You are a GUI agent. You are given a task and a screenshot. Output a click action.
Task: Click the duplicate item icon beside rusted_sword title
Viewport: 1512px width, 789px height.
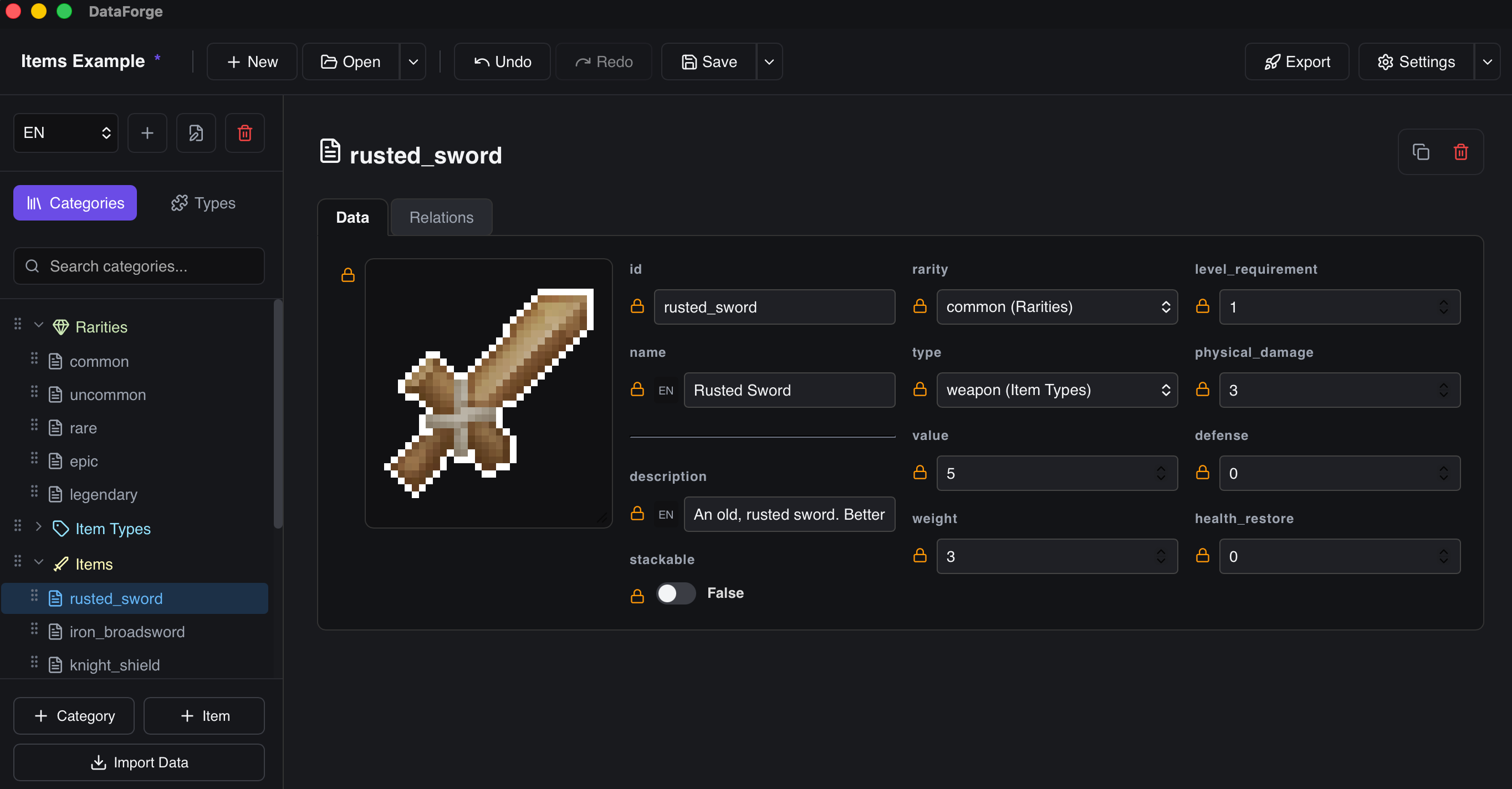click(1421, 152)
